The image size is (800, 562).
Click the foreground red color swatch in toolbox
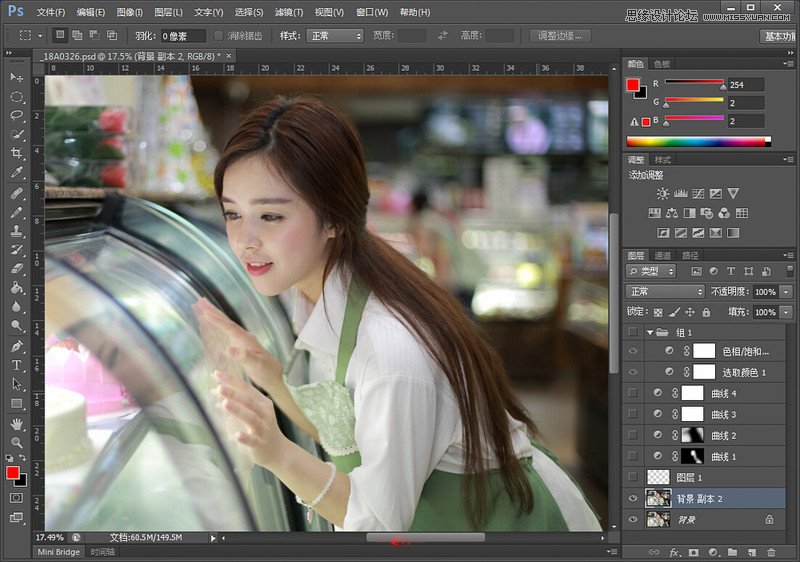point(13,472)
